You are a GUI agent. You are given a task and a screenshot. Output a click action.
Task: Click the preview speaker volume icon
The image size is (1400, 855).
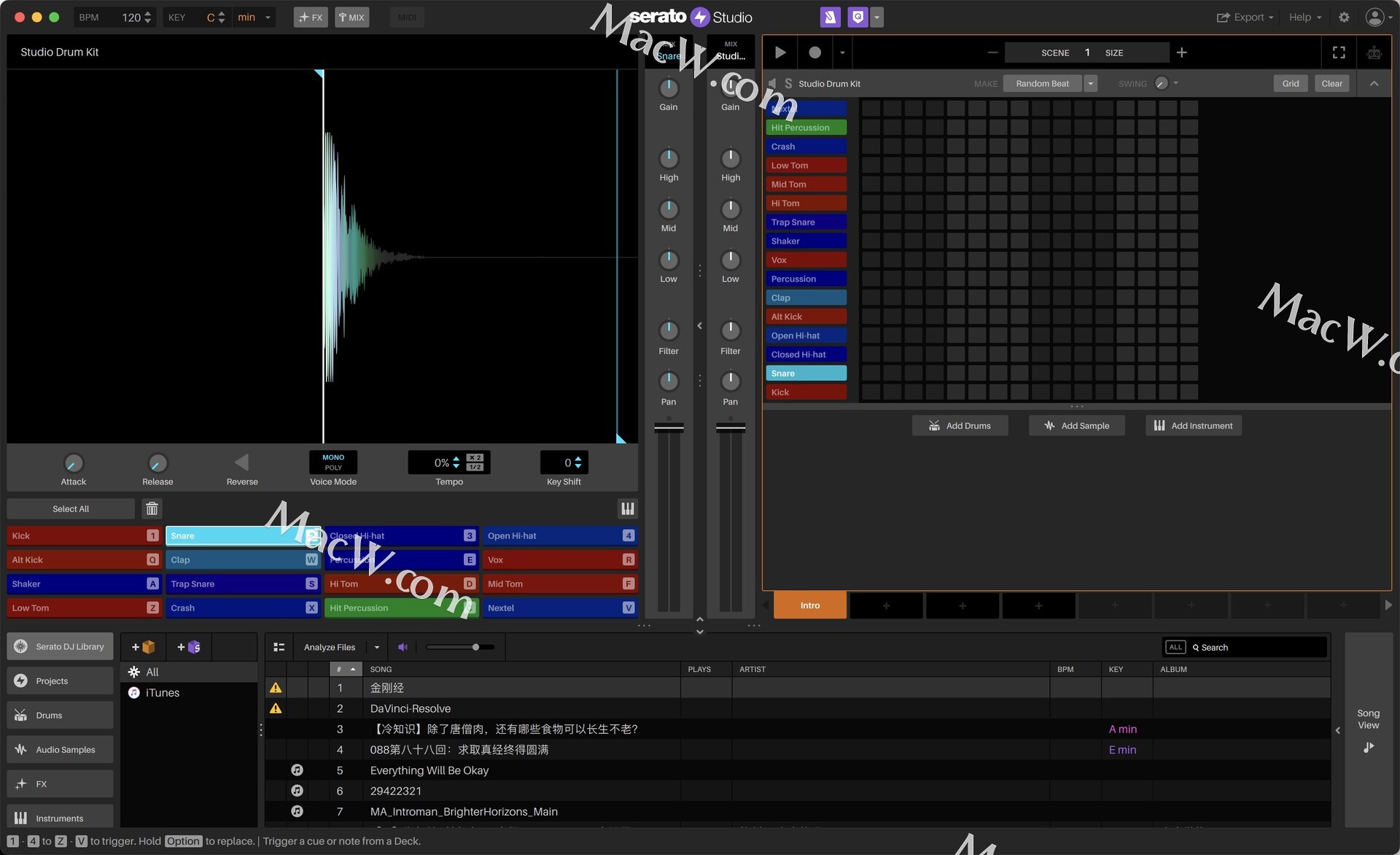[x=402, y=647]
